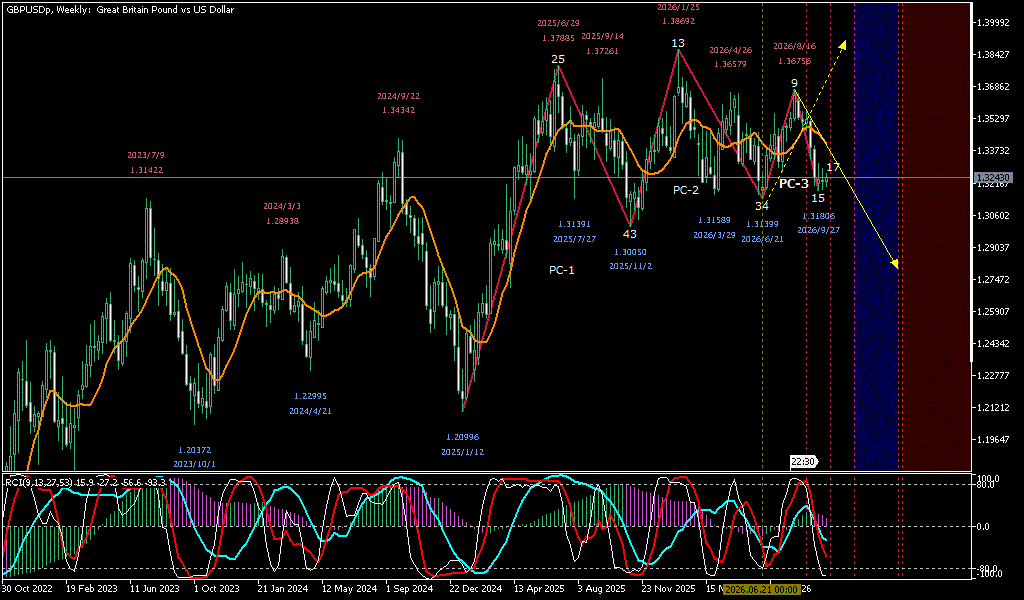The width and height of the screenshot is (1024, 600).
Task: Click the 1.37885 high price label
Action: (x=558, y=38)
